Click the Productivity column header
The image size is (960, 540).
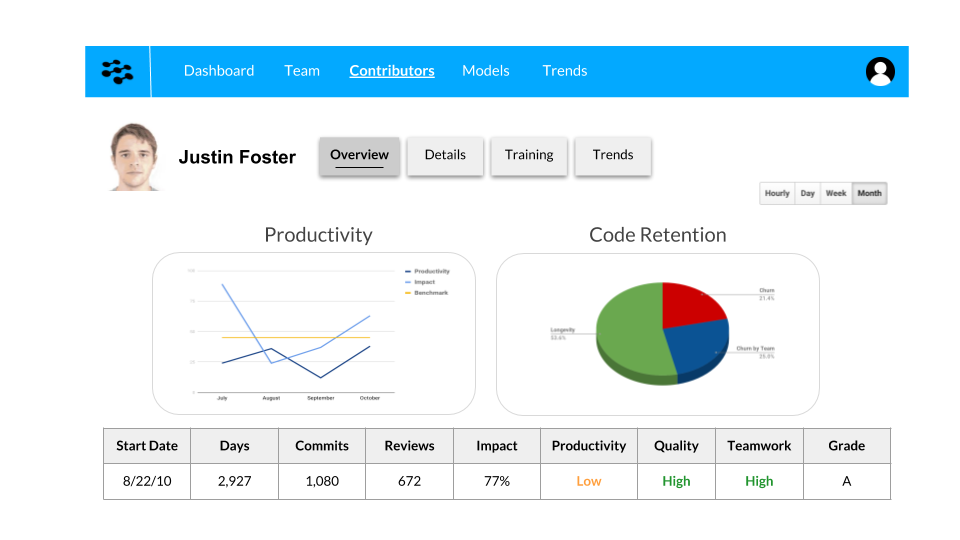589,446
